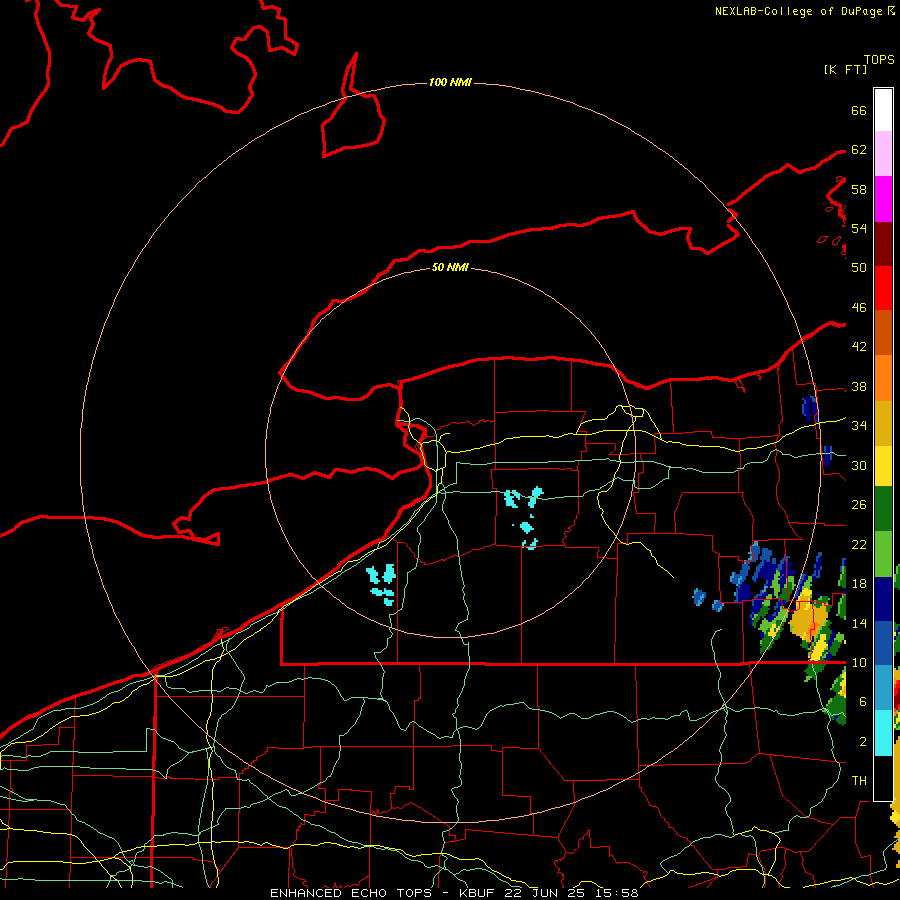
Task: Click the white swatch in the tops legend
Action: 883,110
